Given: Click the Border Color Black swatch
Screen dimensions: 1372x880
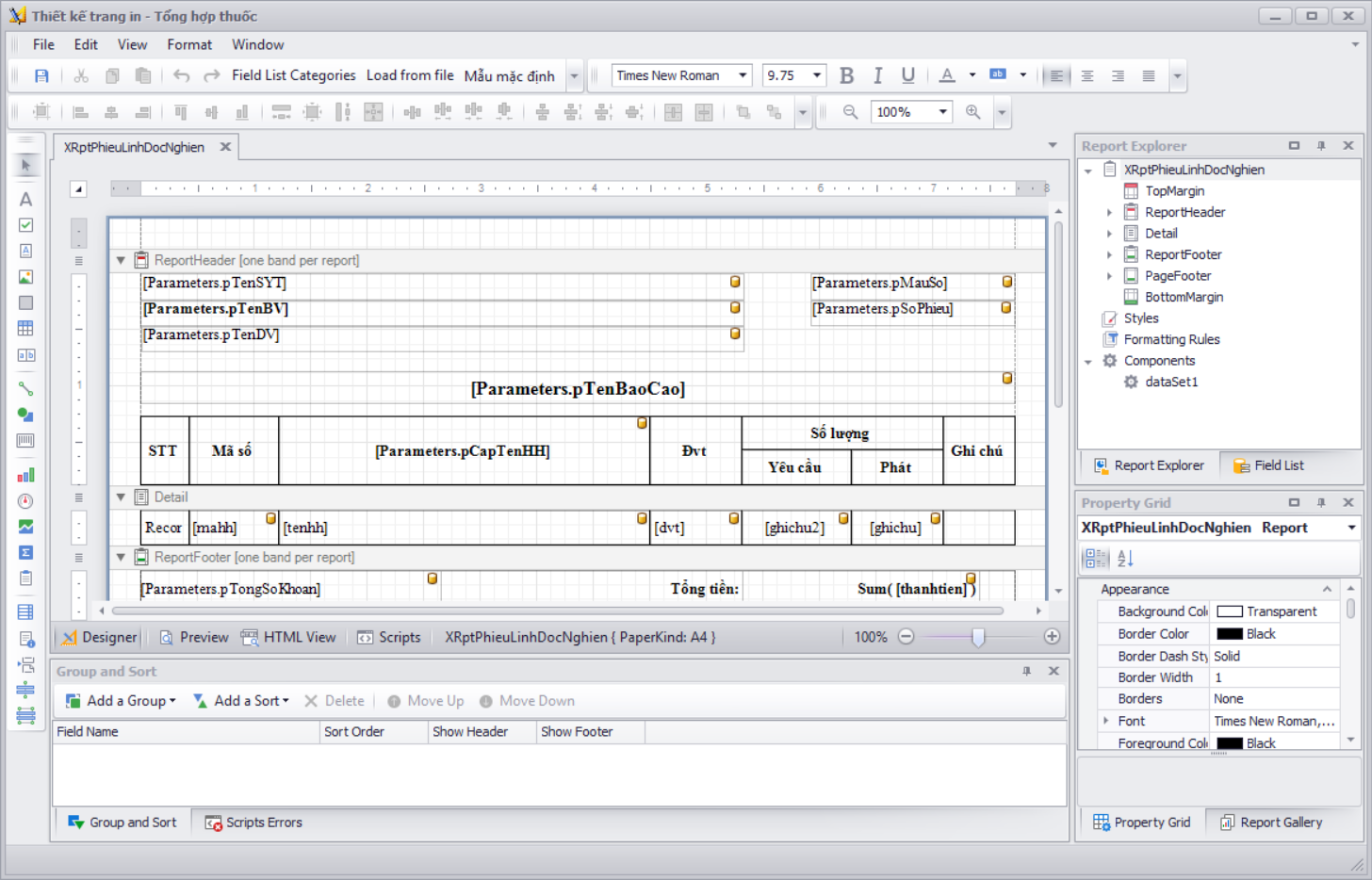Looking at the screenshot, I should [1230, 634].
